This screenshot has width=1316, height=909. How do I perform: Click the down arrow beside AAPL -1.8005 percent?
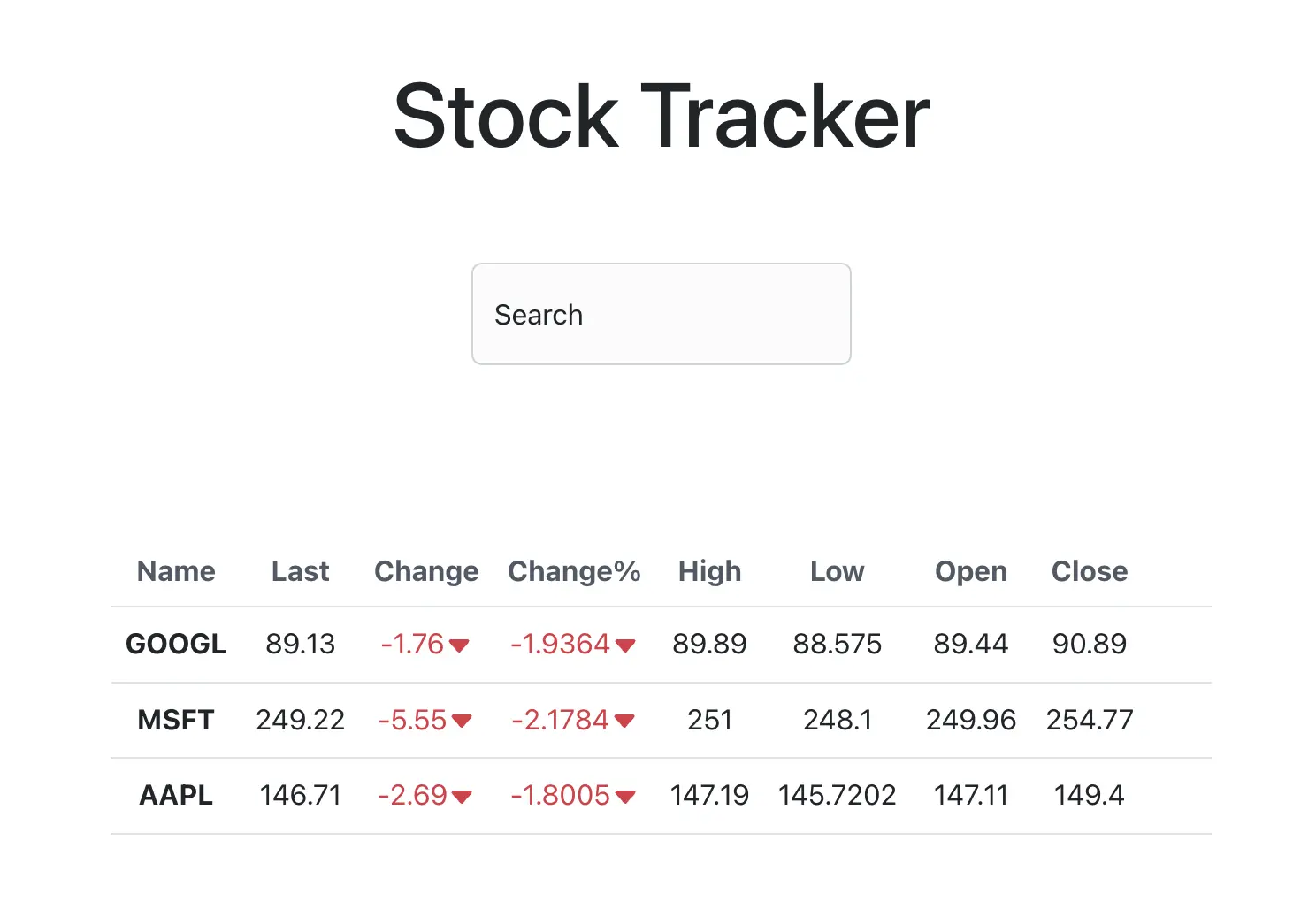pos(625,797)
